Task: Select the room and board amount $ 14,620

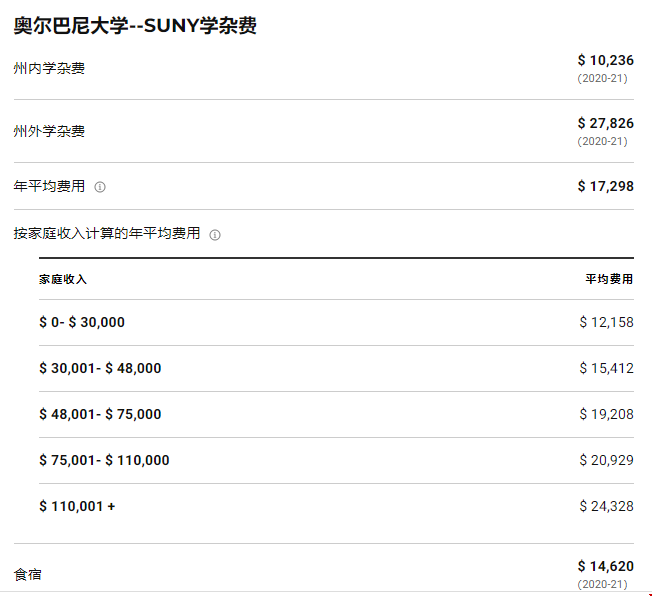Action: 605,566
